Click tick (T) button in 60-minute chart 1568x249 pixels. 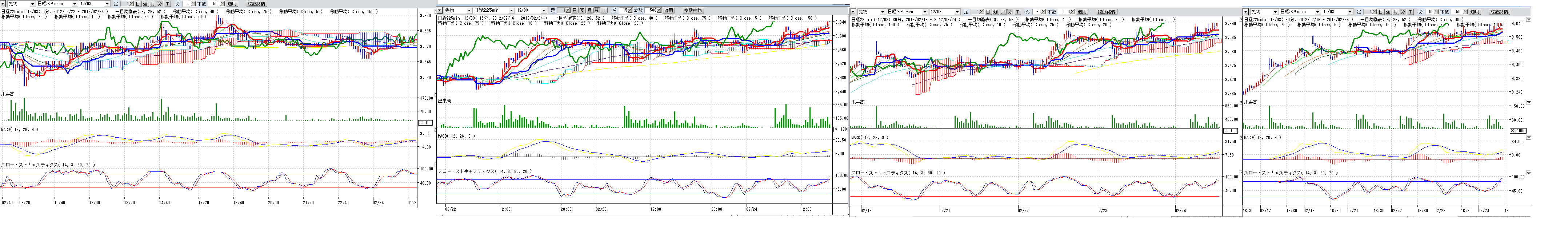(1410, 12)
